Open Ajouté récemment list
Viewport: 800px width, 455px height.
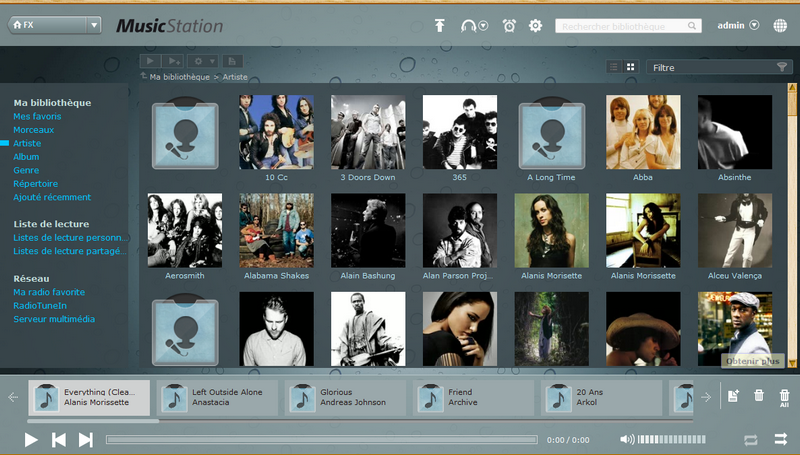(52, 197)
